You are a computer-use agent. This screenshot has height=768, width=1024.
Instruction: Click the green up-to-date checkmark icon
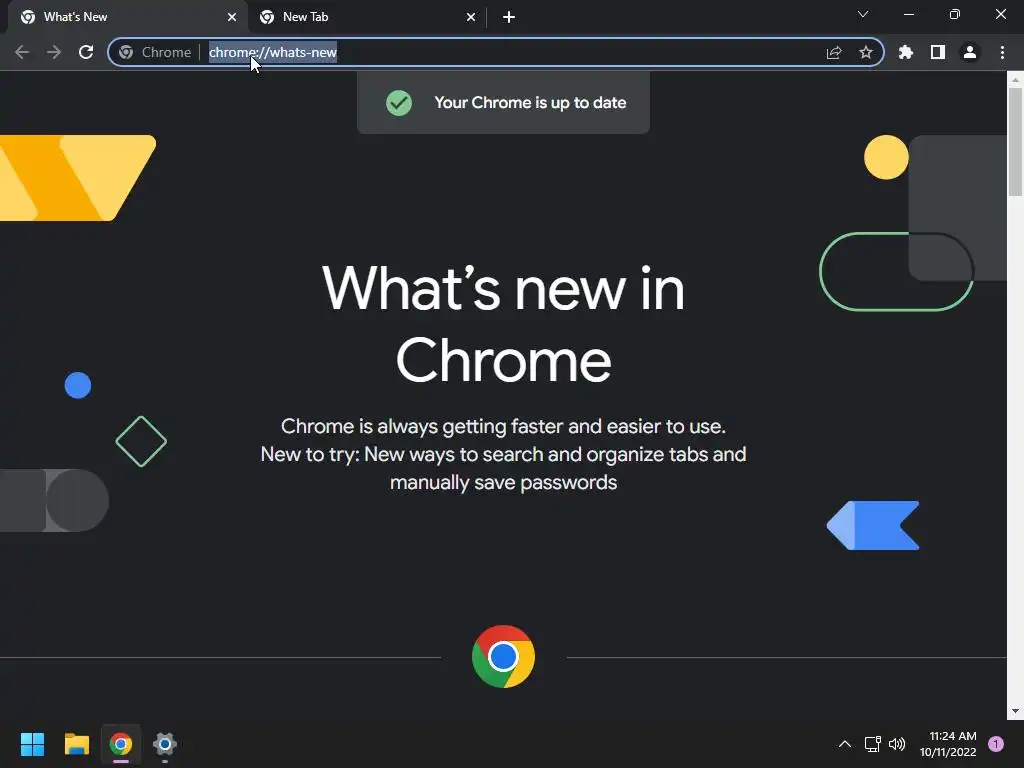[x=399, y=103]
